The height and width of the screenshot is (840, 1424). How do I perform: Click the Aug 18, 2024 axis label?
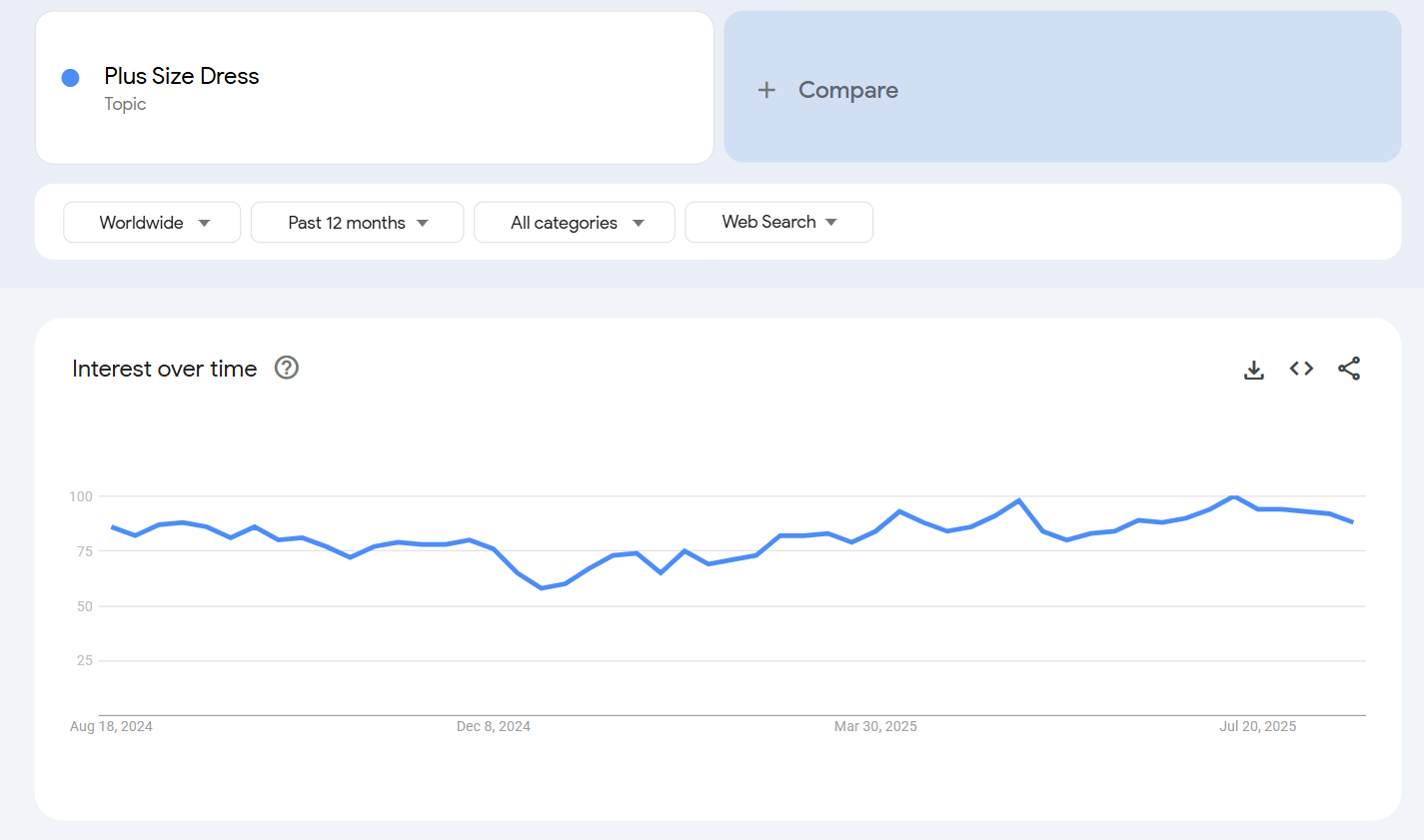pyautogui.click(x=111, y=726)
